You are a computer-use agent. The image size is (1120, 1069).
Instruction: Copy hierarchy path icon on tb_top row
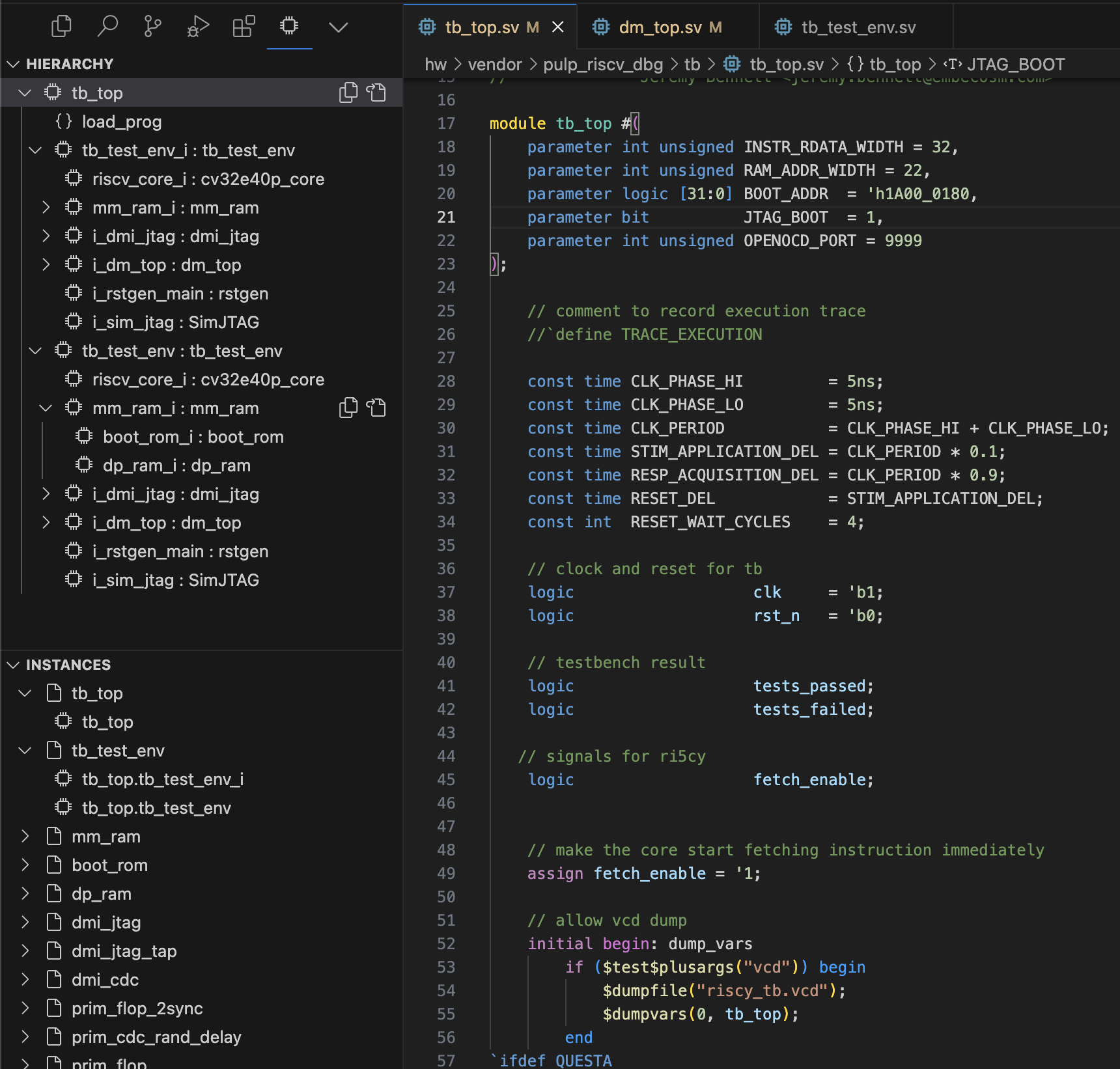348,92
